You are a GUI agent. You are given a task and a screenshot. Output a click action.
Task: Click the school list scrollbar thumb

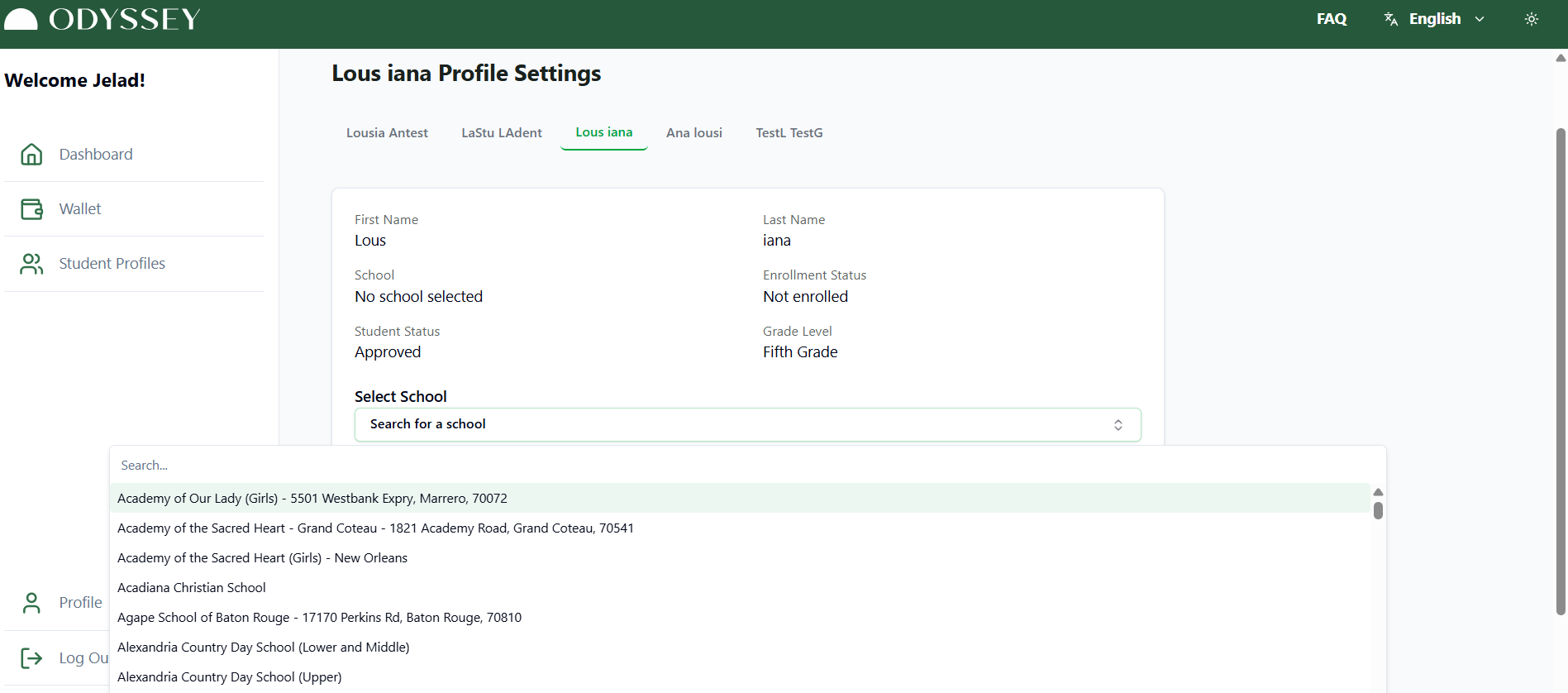click(1378, 510)
